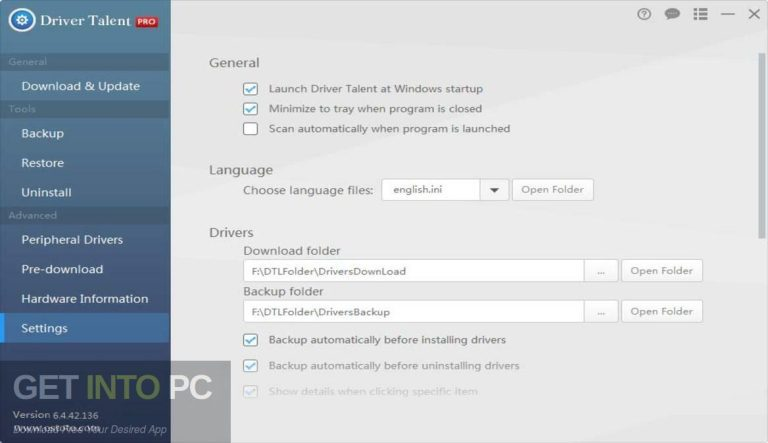Select Peripheral Drivers in the sidebar
Viewport: 768px width, 443px height.
(x=72, y=240)
